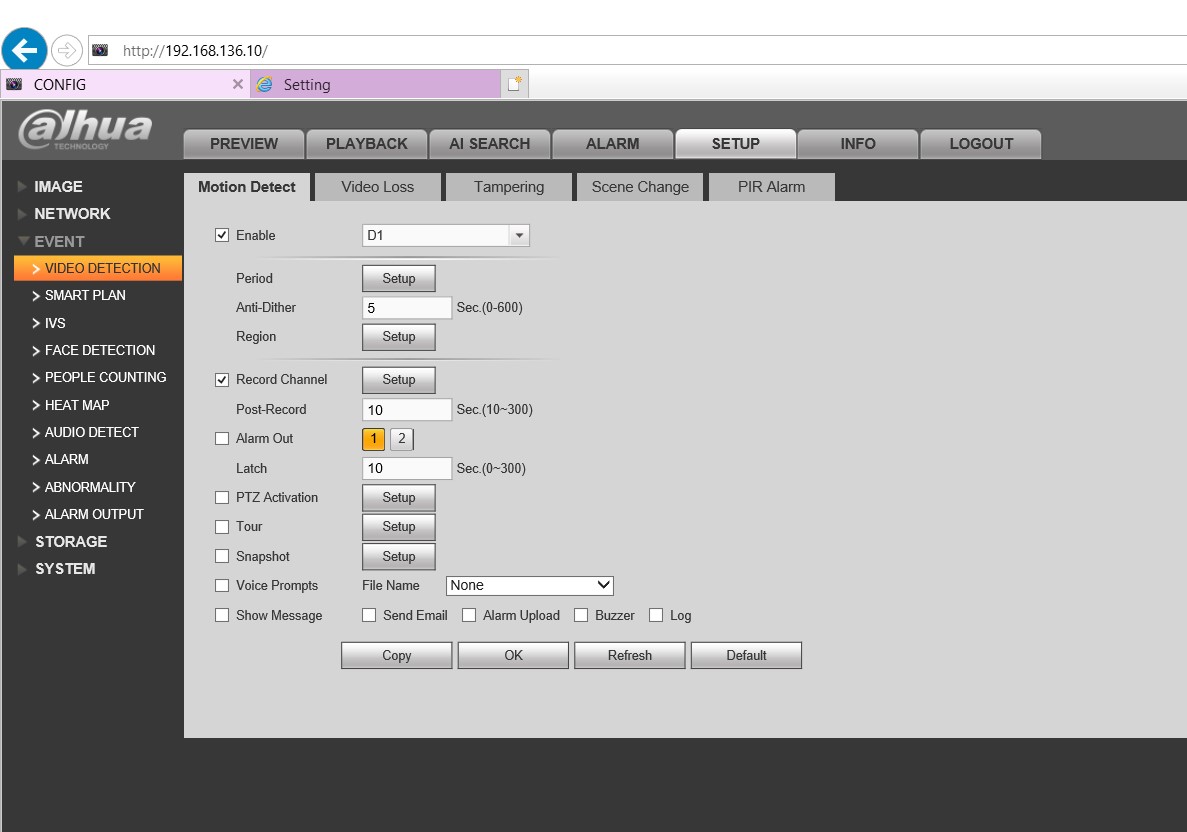Switch to the Tampering tab
1187x832 pixels.
pyautogui.click(x=509, y=187)
